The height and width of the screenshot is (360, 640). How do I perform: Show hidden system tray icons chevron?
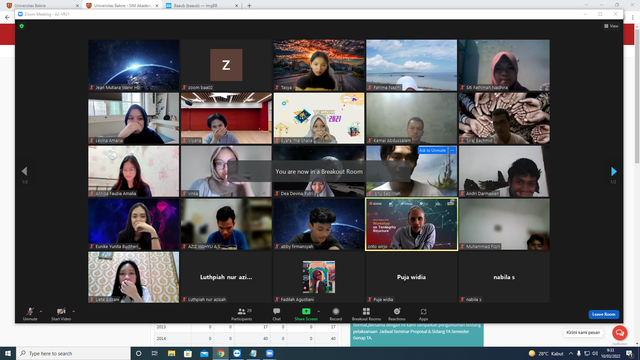pyautogui.click(x=571, y=353)
